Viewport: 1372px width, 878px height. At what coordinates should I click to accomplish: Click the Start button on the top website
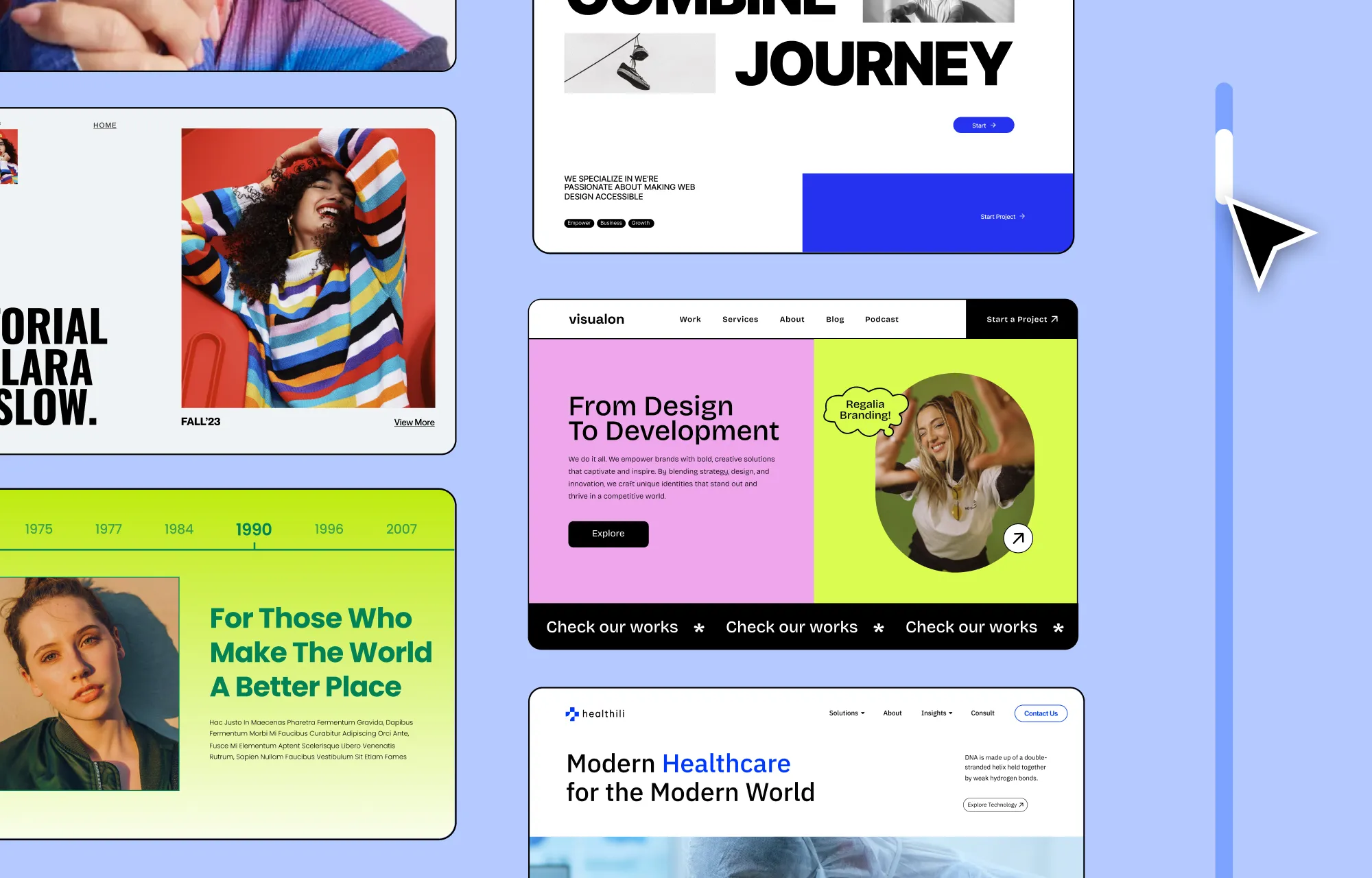984,124
